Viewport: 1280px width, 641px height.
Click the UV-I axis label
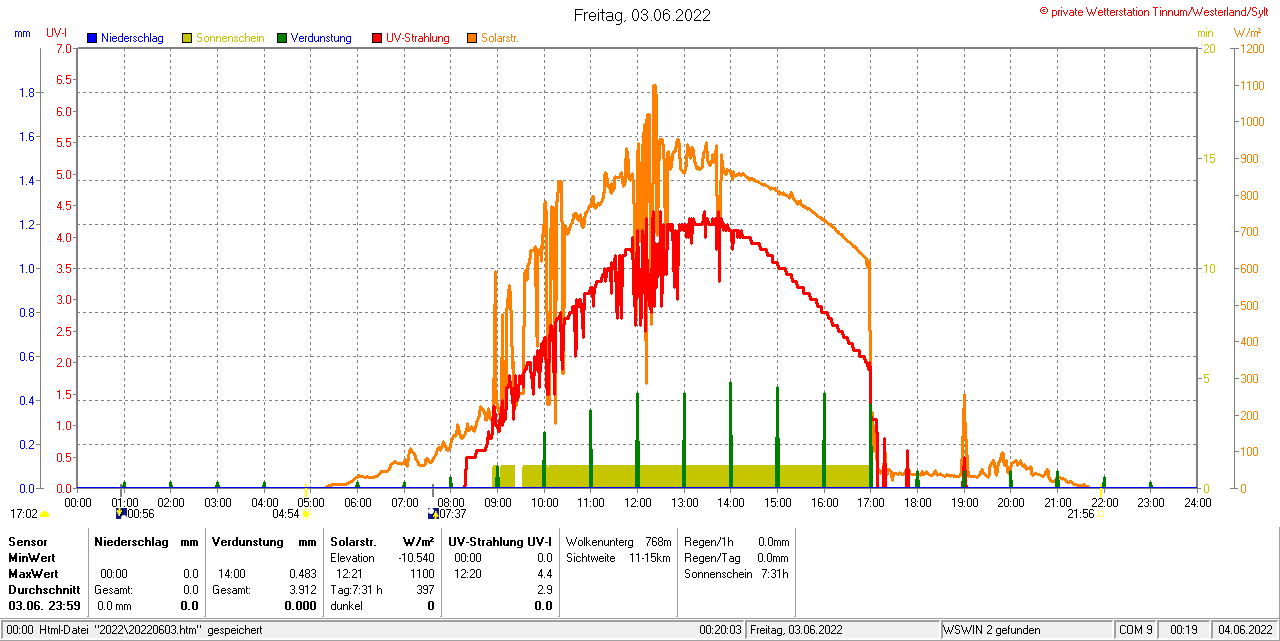click(57, 33)
